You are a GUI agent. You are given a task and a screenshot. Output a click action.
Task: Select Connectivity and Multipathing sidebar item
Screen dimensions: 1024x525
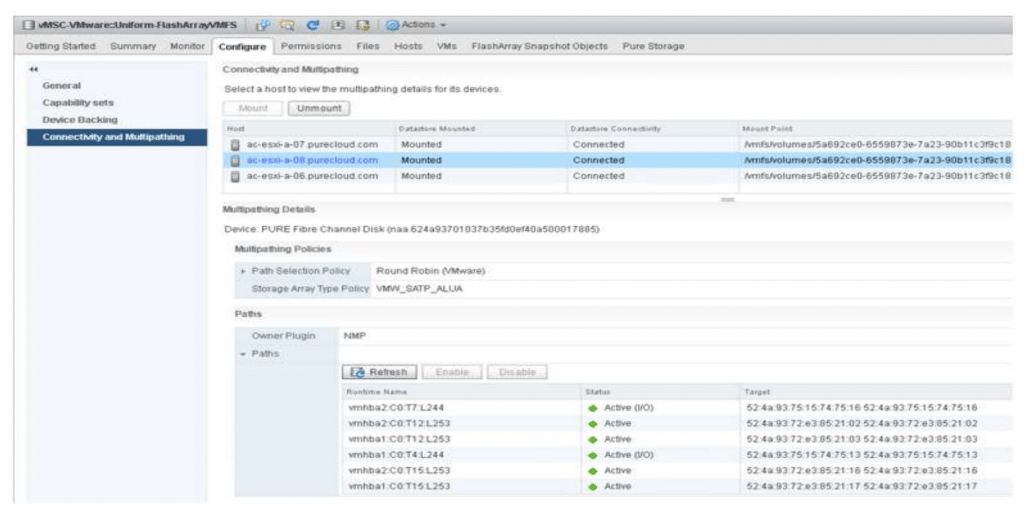[117, 137]
